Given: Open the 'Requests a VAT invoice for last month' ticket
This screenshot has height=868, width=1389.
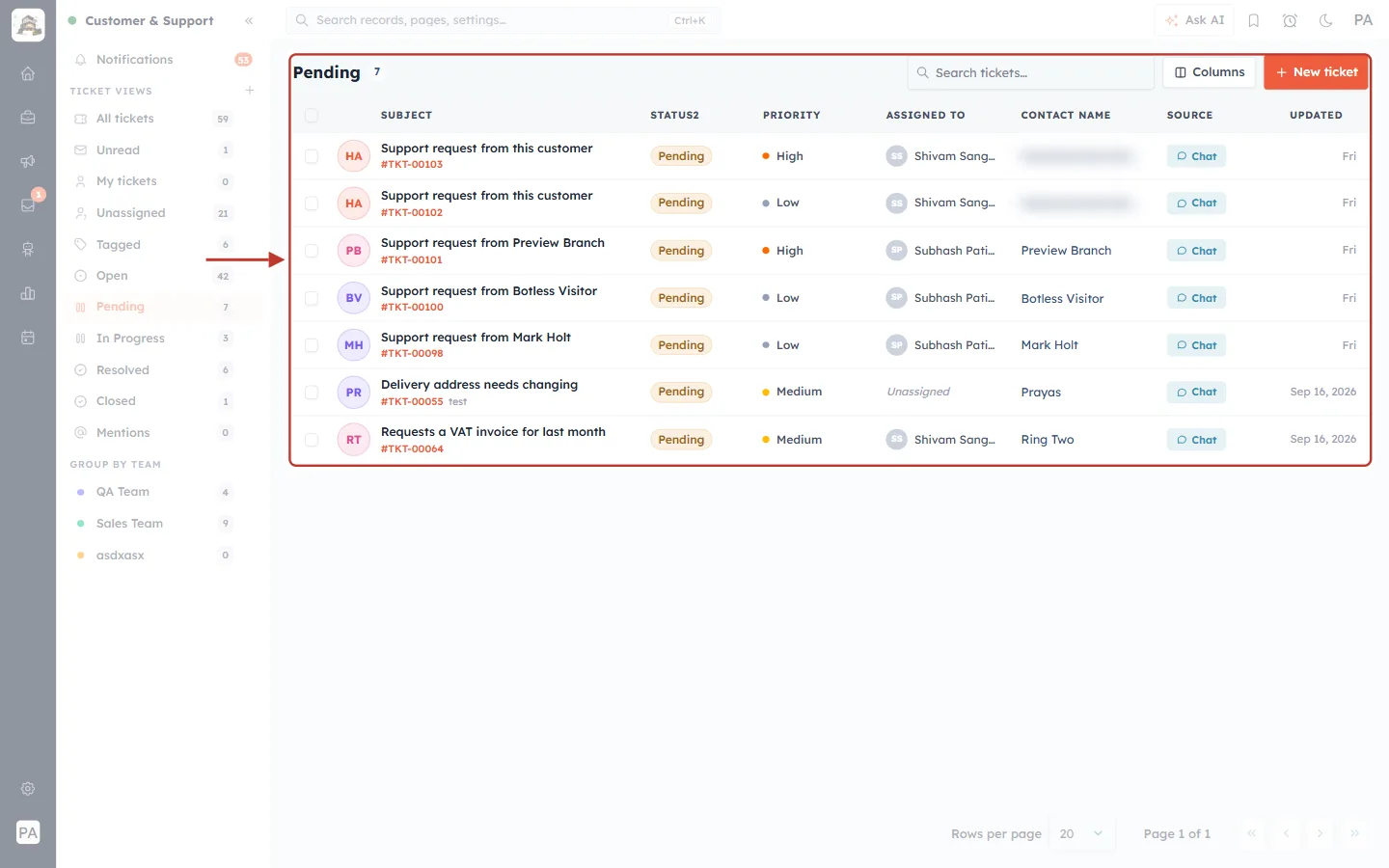Looking at the screenshot, I should (493, 432).
